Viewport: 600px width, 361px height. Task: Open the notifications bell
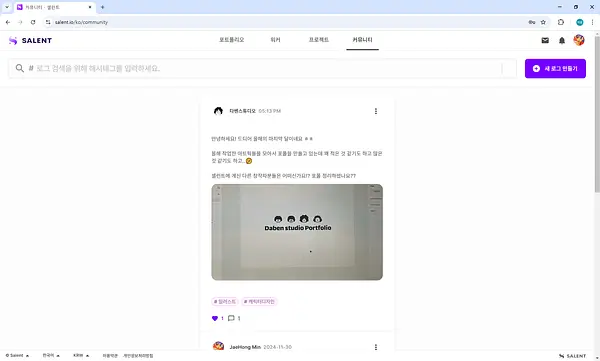(x=562, y=40)
